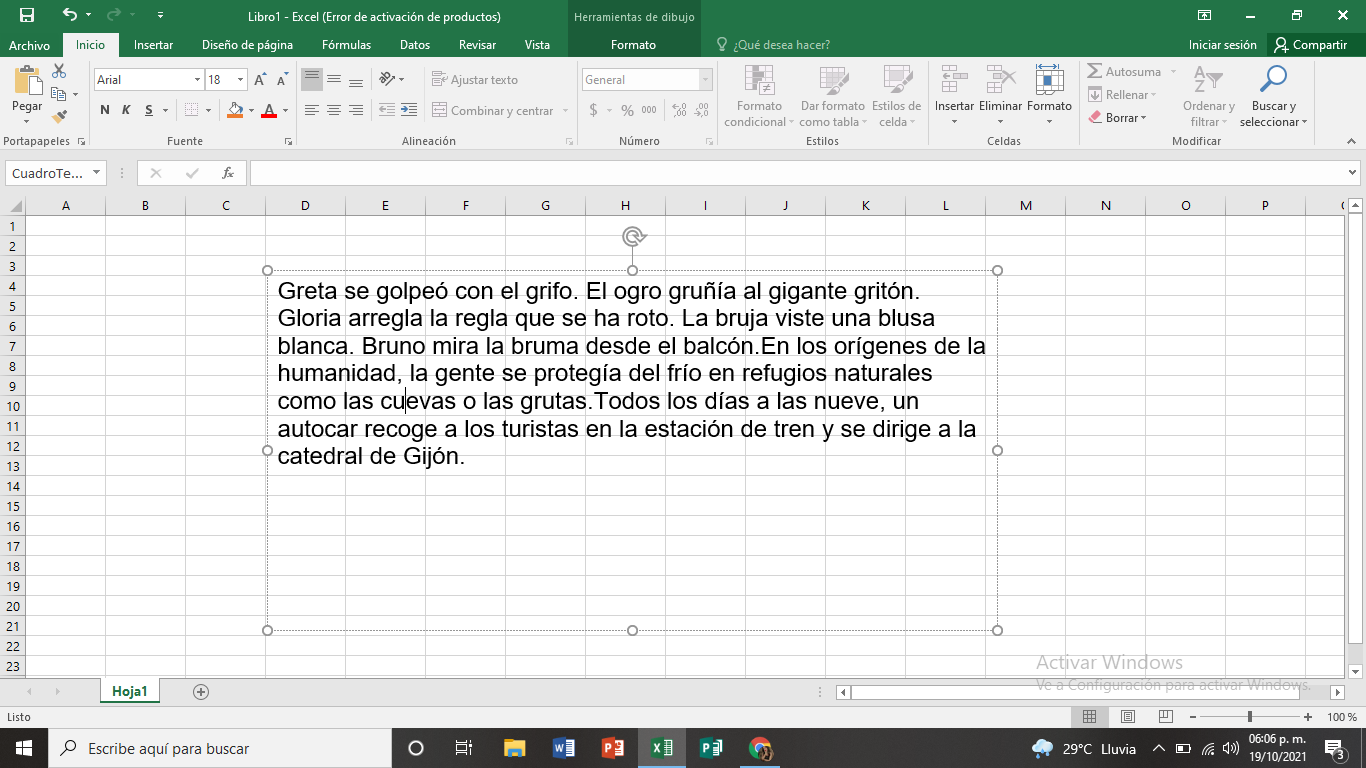Click the increase indent icon
1366x768 pixels.
tap(409, 110)
